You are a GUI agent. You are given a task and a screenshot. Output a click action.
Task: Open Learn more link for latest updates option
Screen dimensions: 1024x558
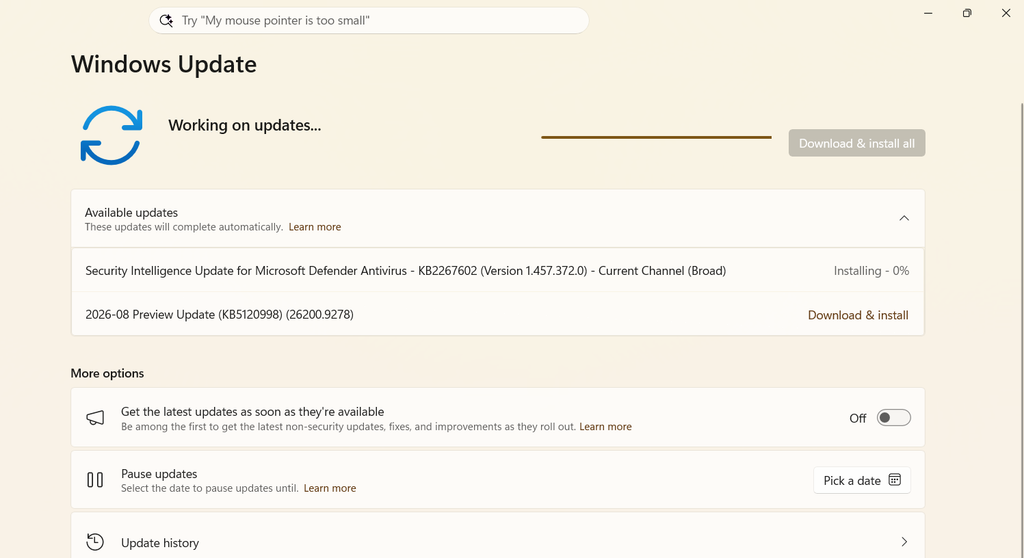point(605,427)
